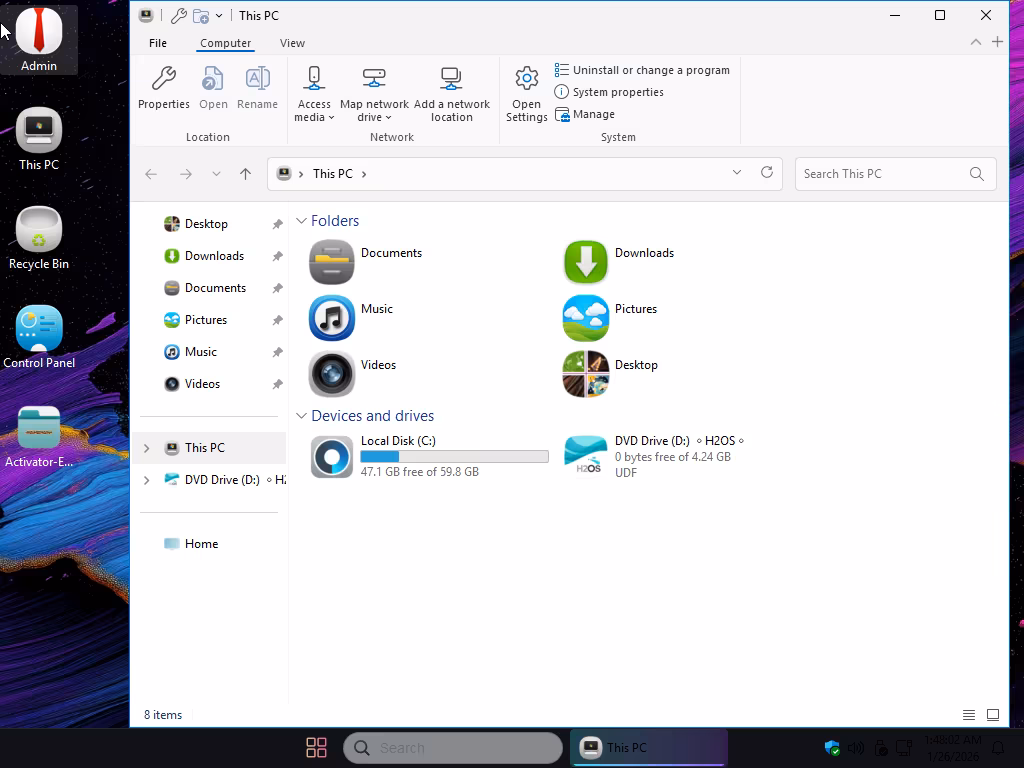Collapse the Folders group

(301, 221)
